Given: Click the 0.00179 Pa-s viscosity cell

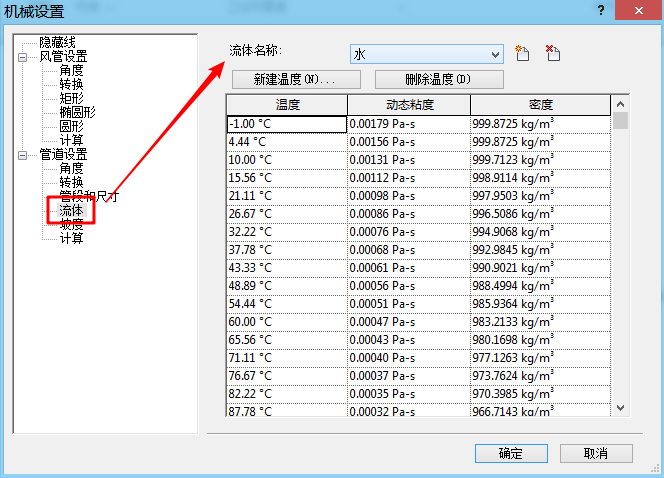Looking at the screenshot, I should click(409, 124).
